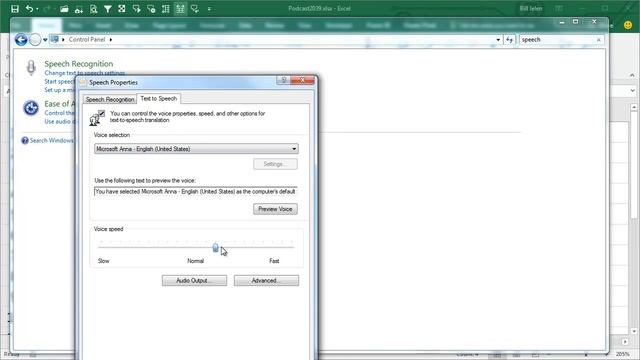Maximize the Control Panel window

[x=576, y=22]
